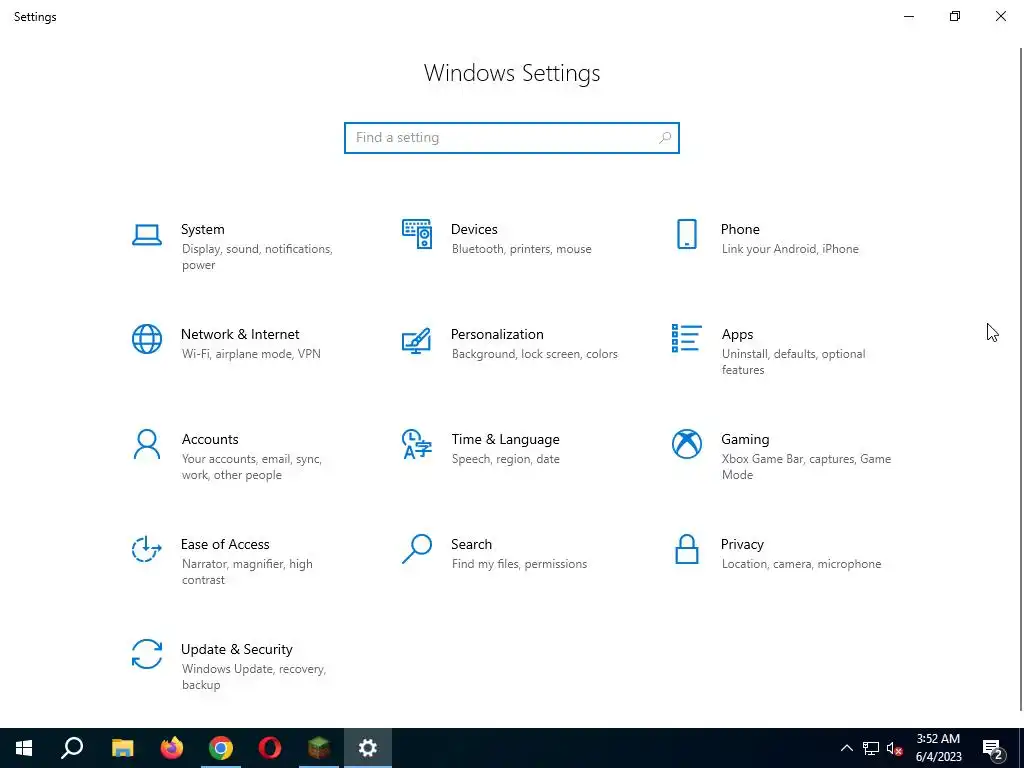1024x768 pixels.
Task: Launch File Explorer from the taskbar
Action: click(x=122, y=748)
